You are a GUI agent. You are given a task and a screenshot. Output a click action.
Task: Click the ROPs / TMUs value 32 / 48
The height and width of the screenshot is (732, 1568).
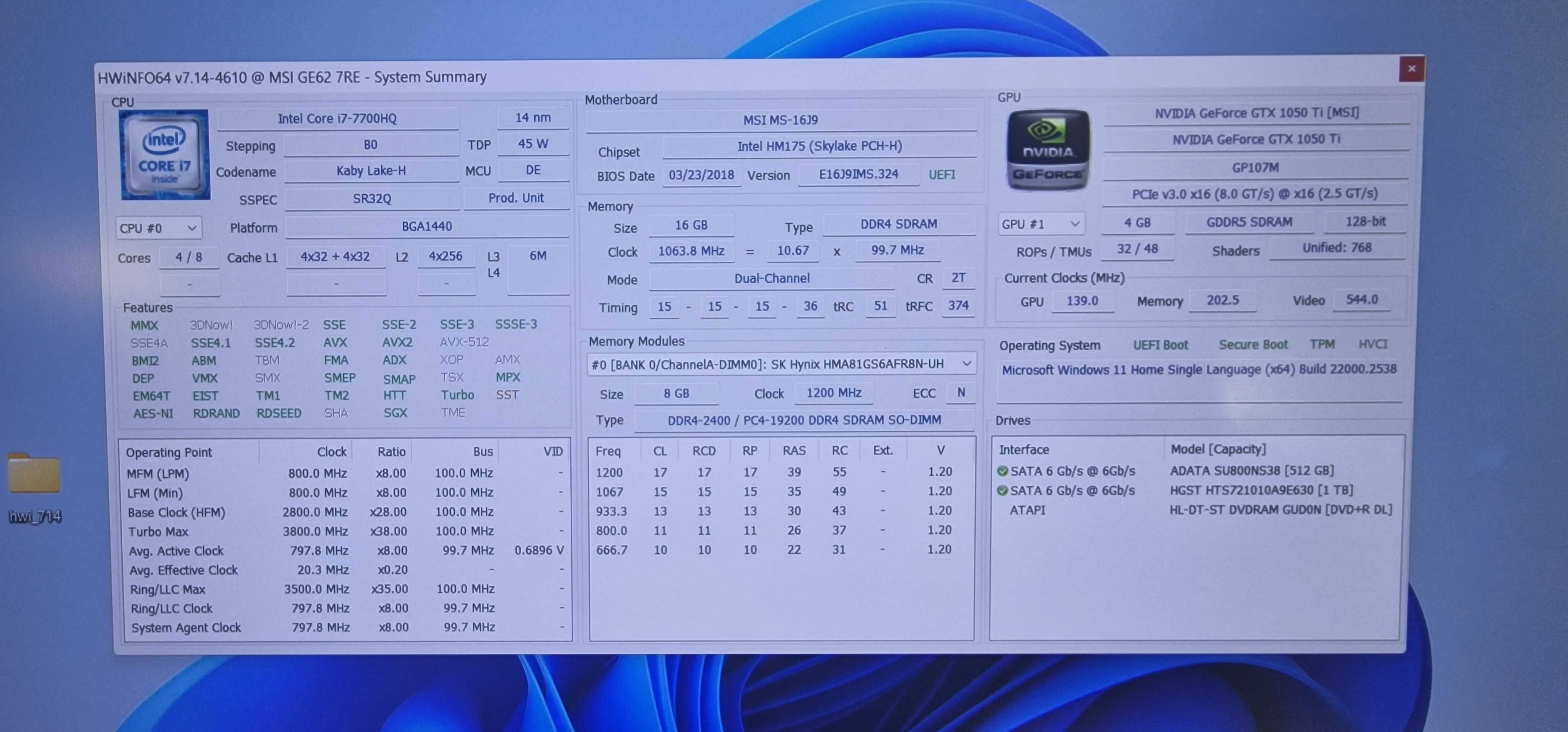pos(1137,250)
